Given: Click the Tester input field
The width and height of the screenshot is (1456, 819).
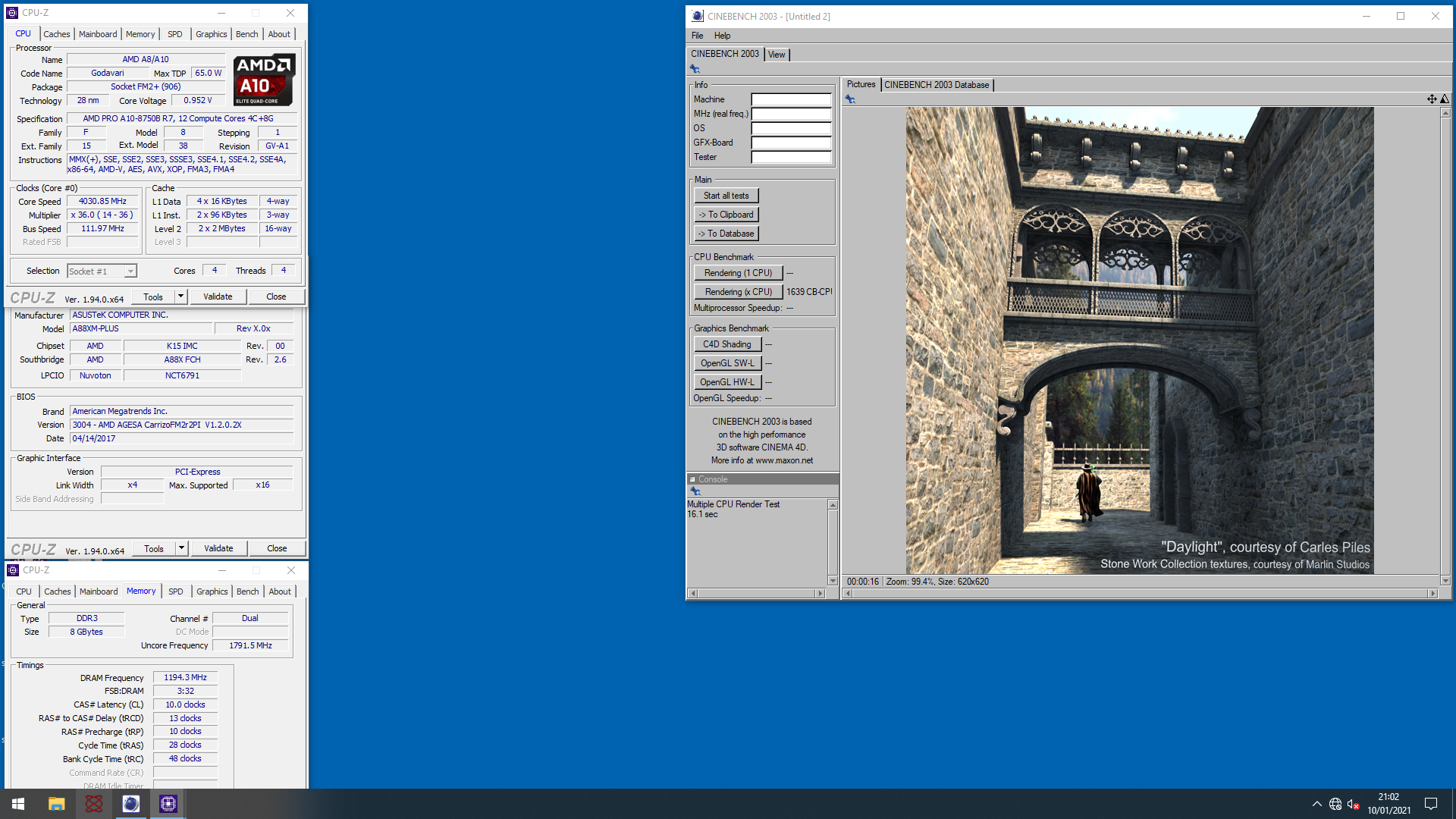Looking at the screenshot, I should [x=791, y=157].
